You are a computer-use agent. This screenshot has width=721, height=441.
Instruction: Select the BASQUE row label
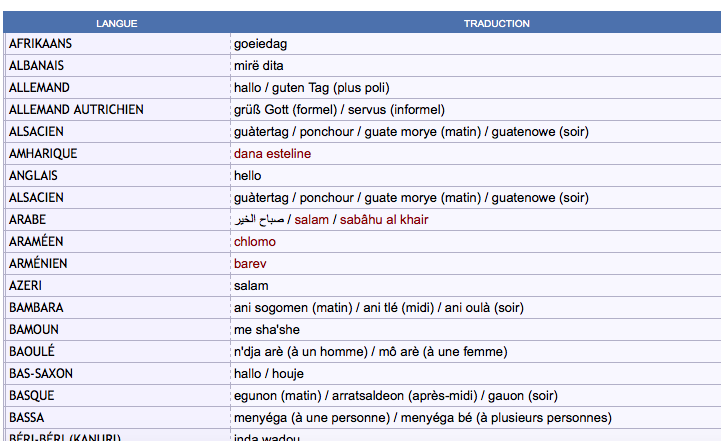pos(32,396)
